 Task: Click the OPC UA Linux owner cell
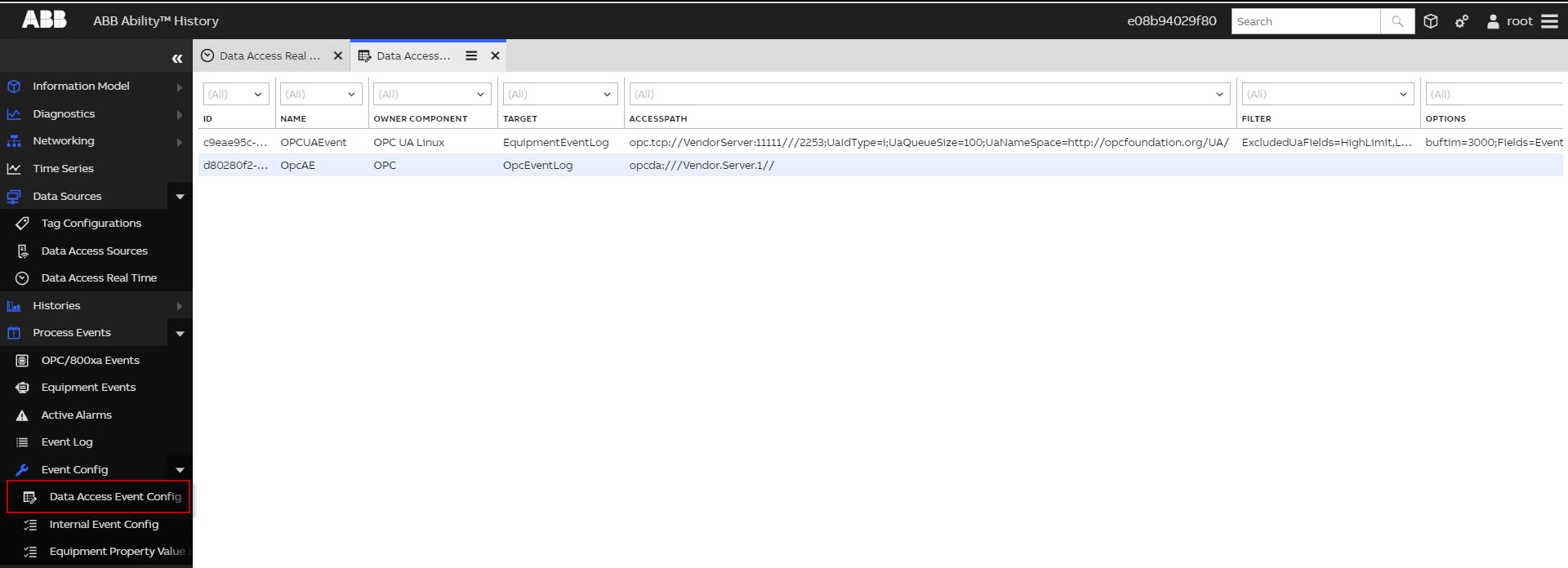click(409, 142)
